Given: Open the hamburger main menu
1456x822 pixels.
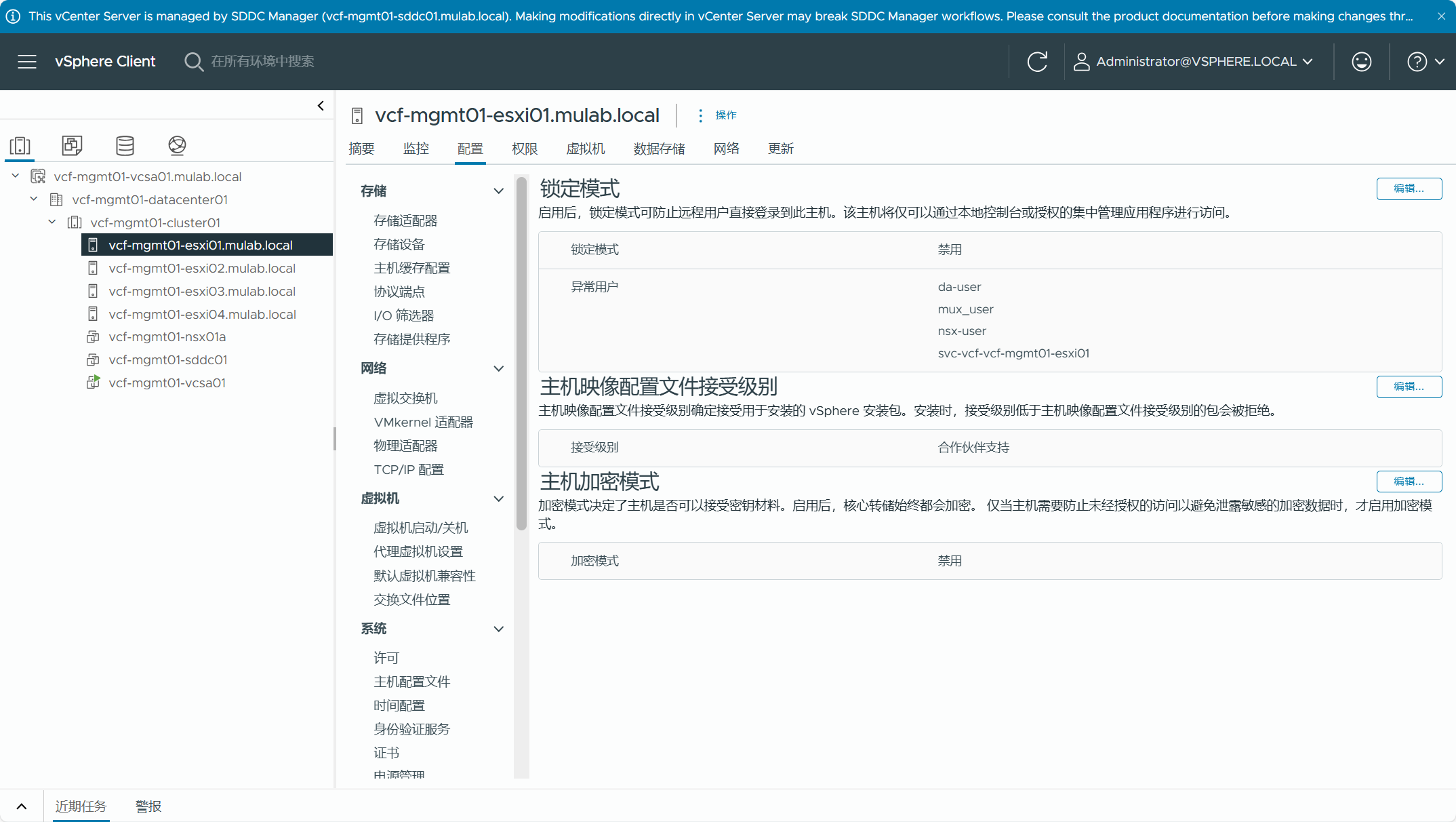Looking at the screenshot, I should click(27, 62).
